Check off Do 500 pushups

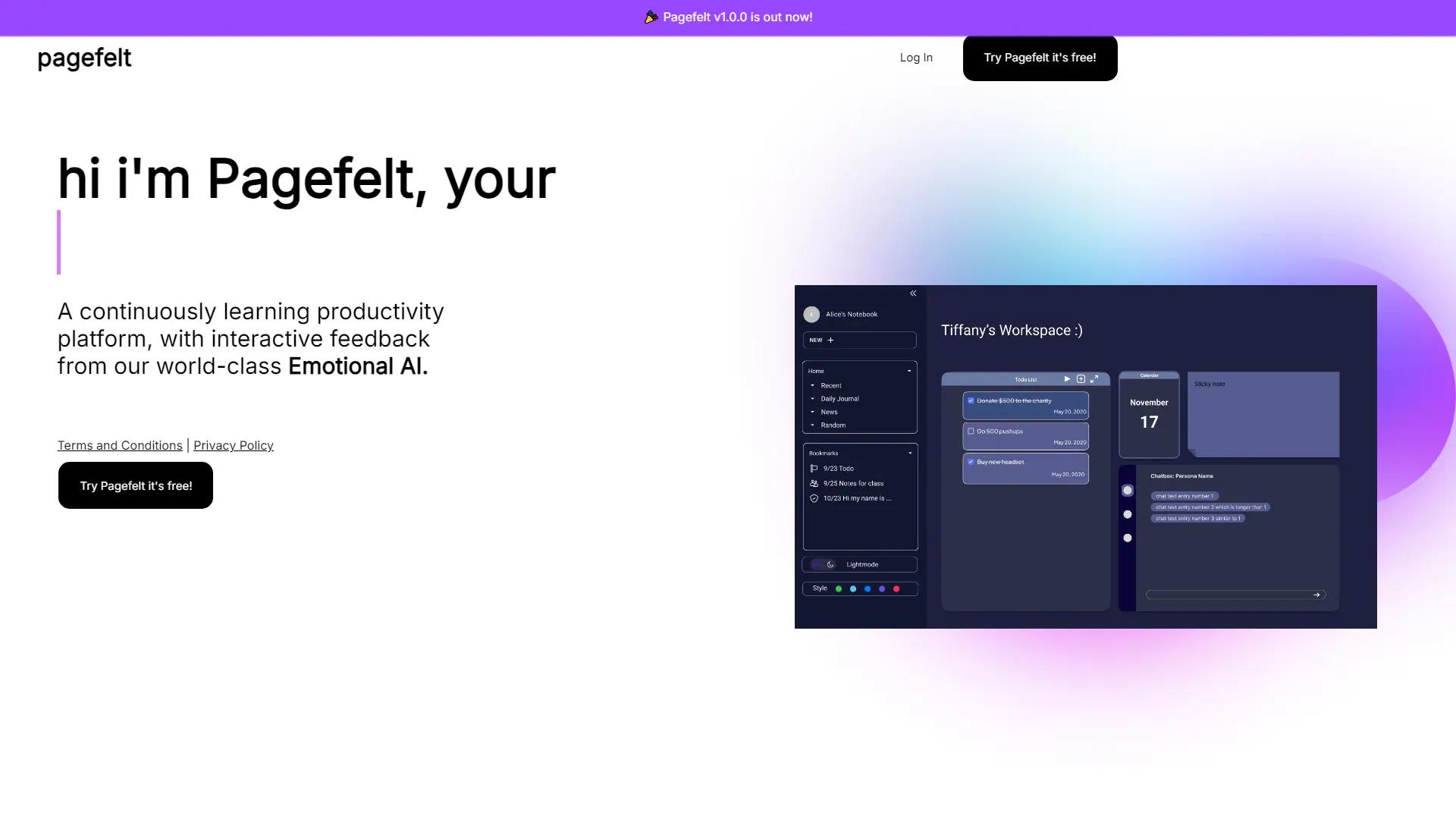[971, 431]
